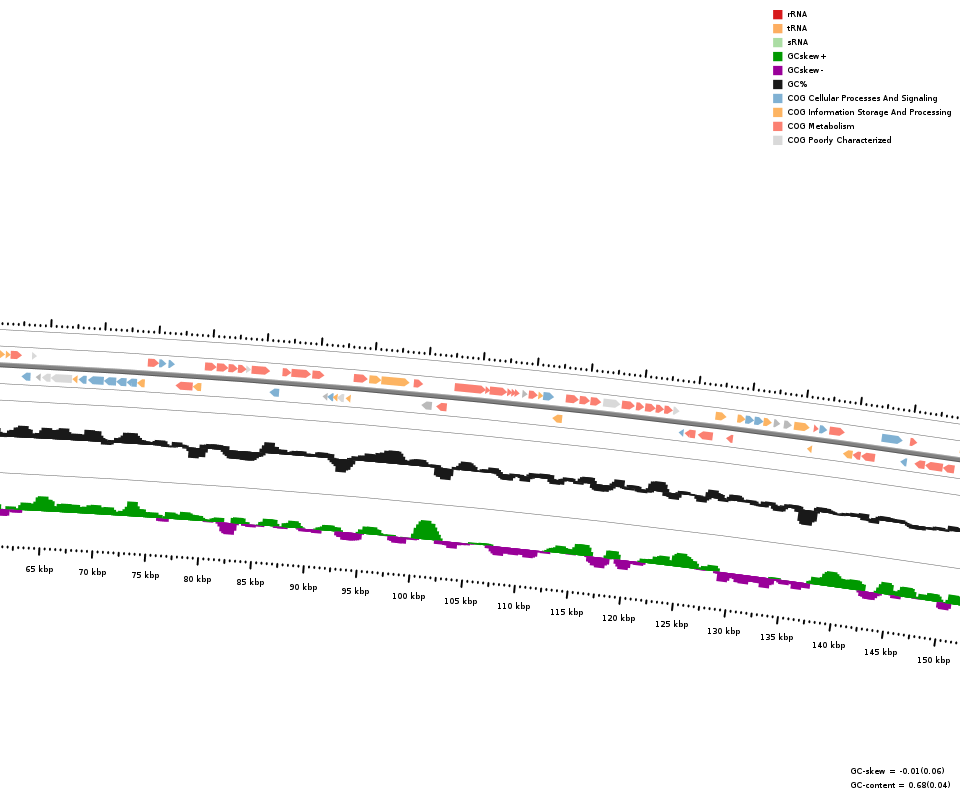Click the tall green GC skew peak near 100 kbp
This screenshot has height=800, width=960.
pos(427,530)
